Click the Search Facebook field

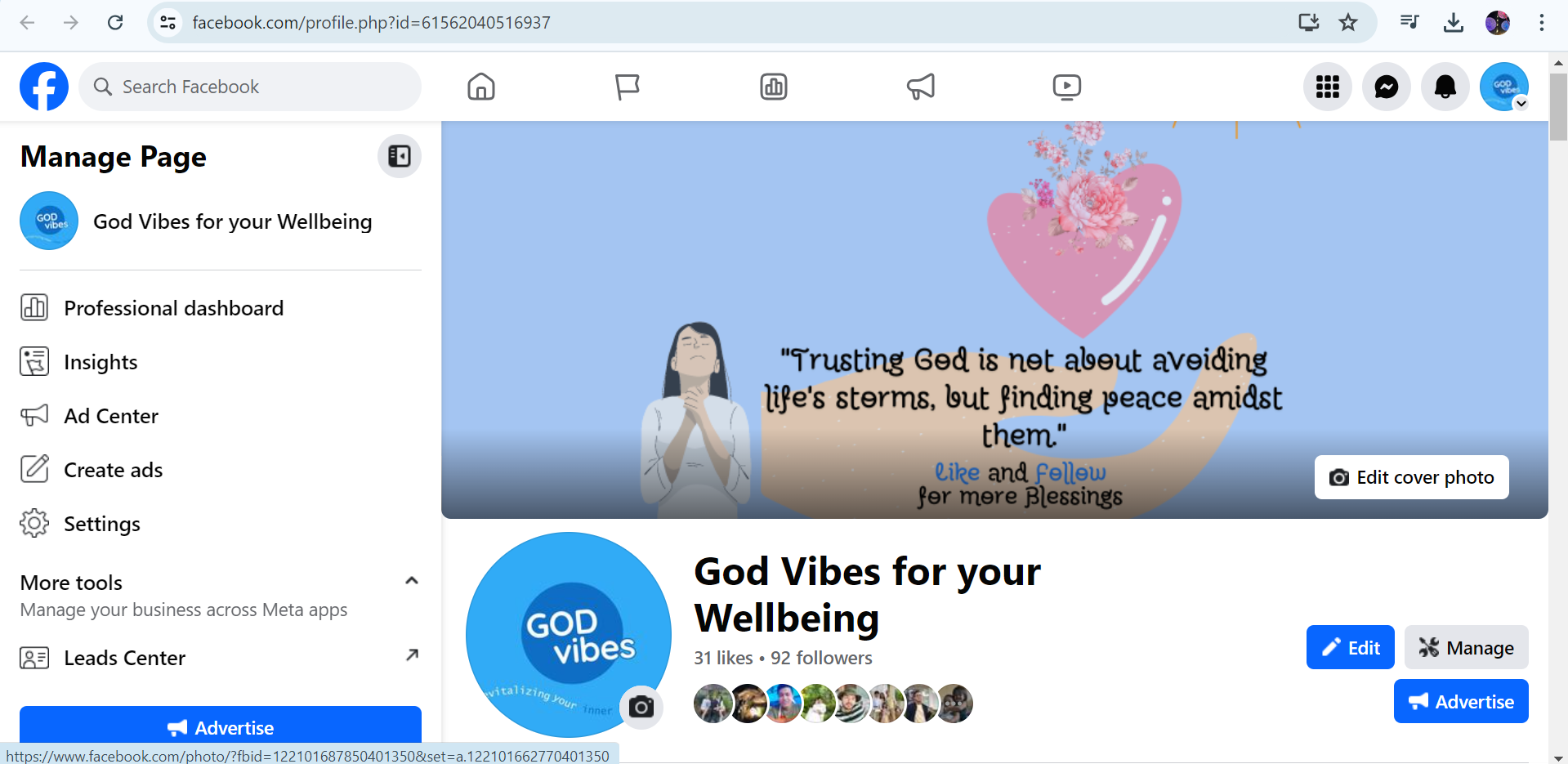(250, 87)
